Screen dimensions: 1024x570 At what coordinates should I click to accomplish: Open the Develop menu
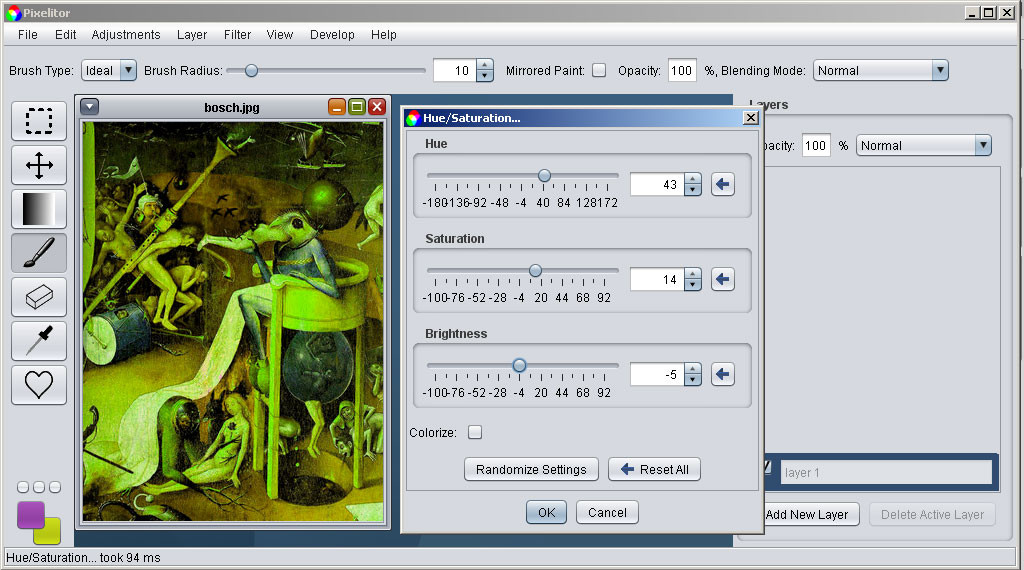[x=332, y=35]
